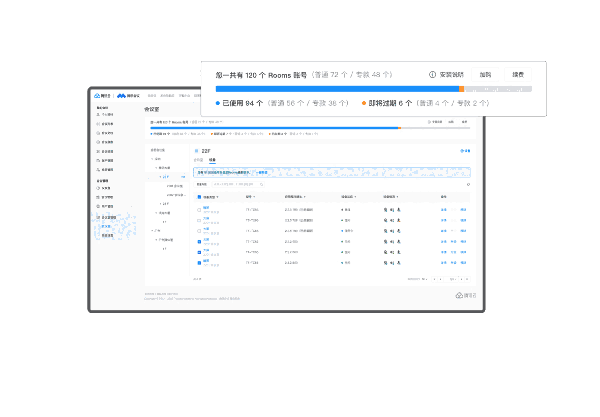600x417 pixels.
Task: Click the magnifier icon in the search field
Action: (262, 184)
